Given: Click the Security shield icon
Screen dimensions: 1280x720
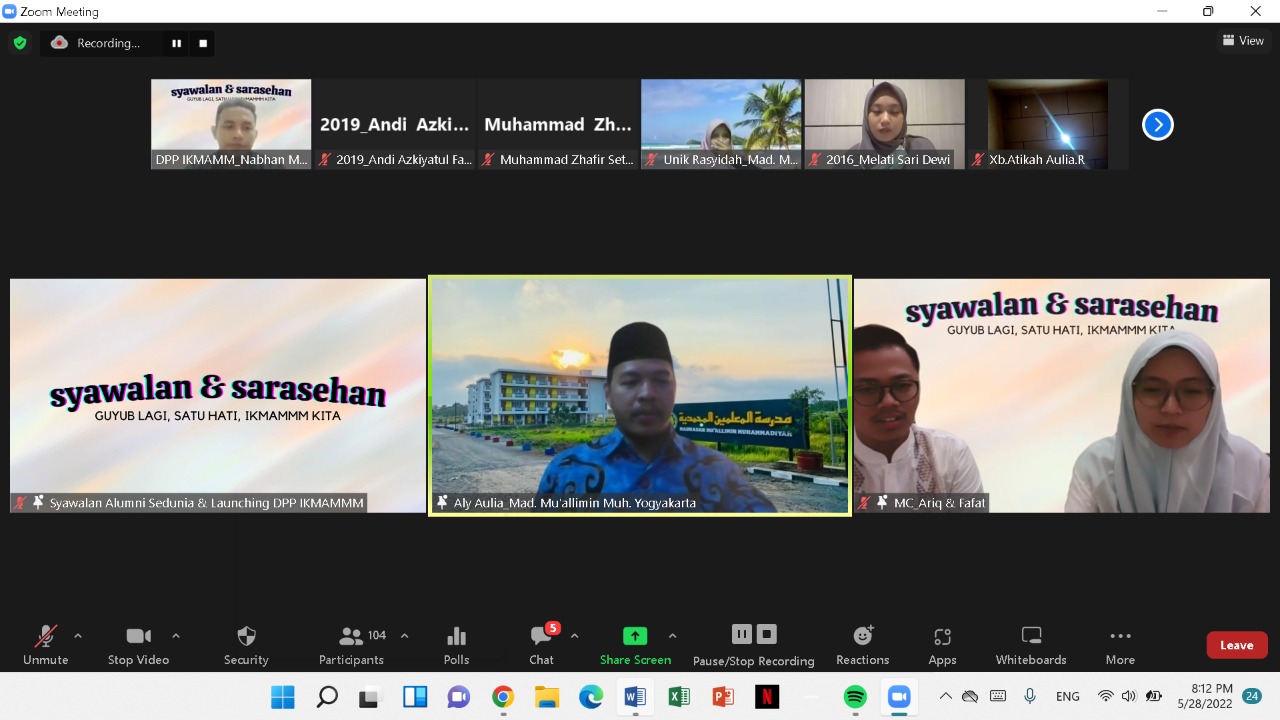Looking at the screenshot, I should [246, 636].
